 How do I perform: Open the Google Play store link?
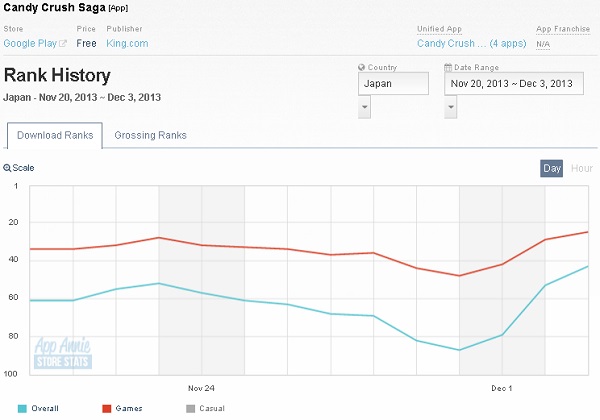click(x=30, y=43)
